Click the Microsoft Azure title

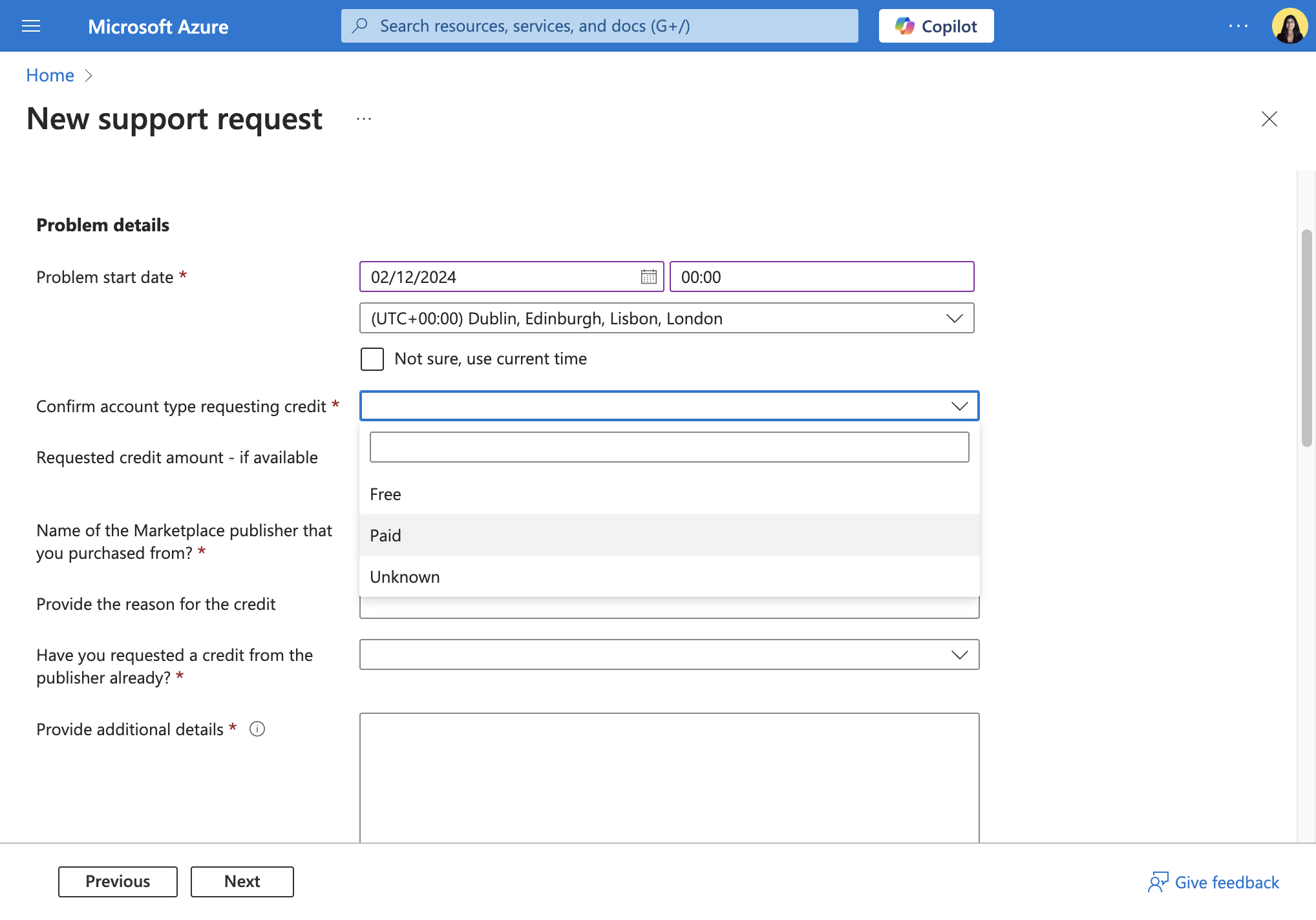[158, 26]
